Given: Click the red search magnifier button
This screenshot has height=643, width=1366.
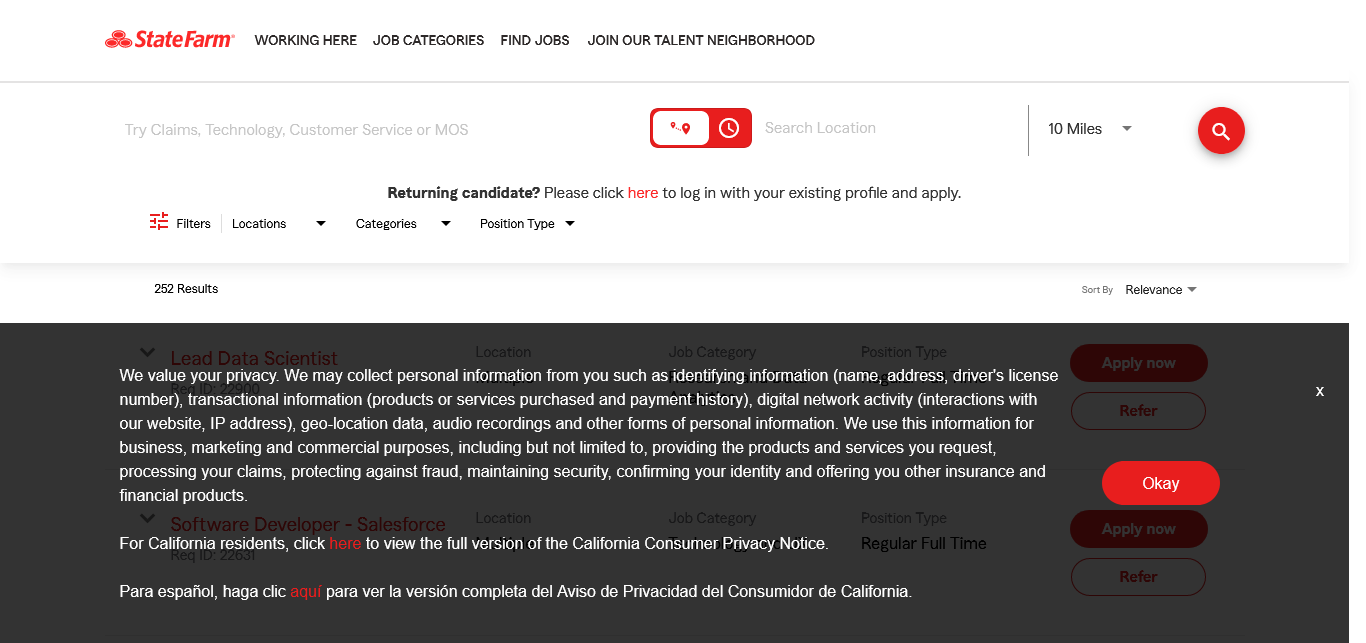Looking at the screenshot, I should [x=1221, y=131].
